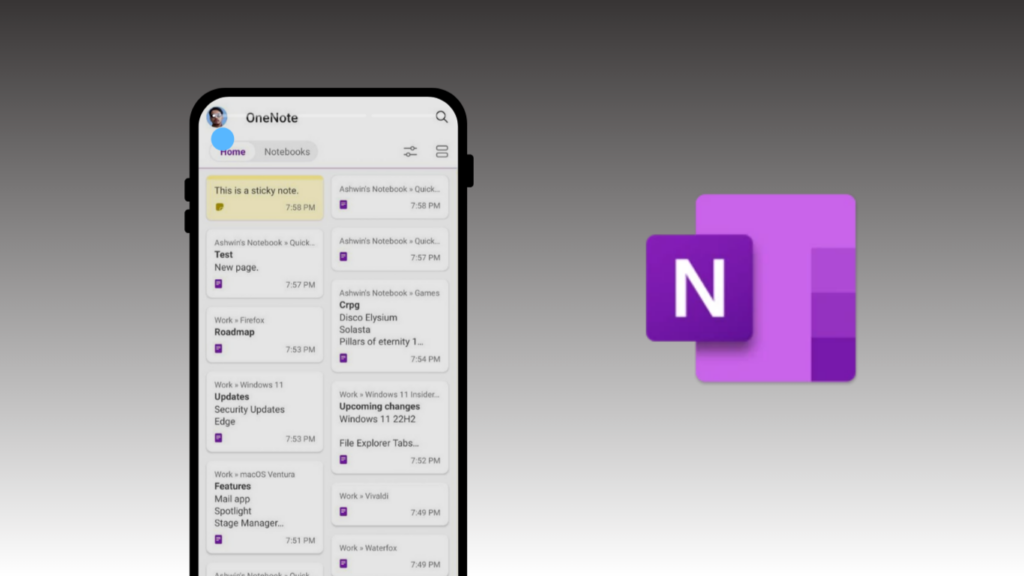This screenshot has height=576, width=1024.
Task: Open the Roadmap note title
Action: click(x=234, y=332)
